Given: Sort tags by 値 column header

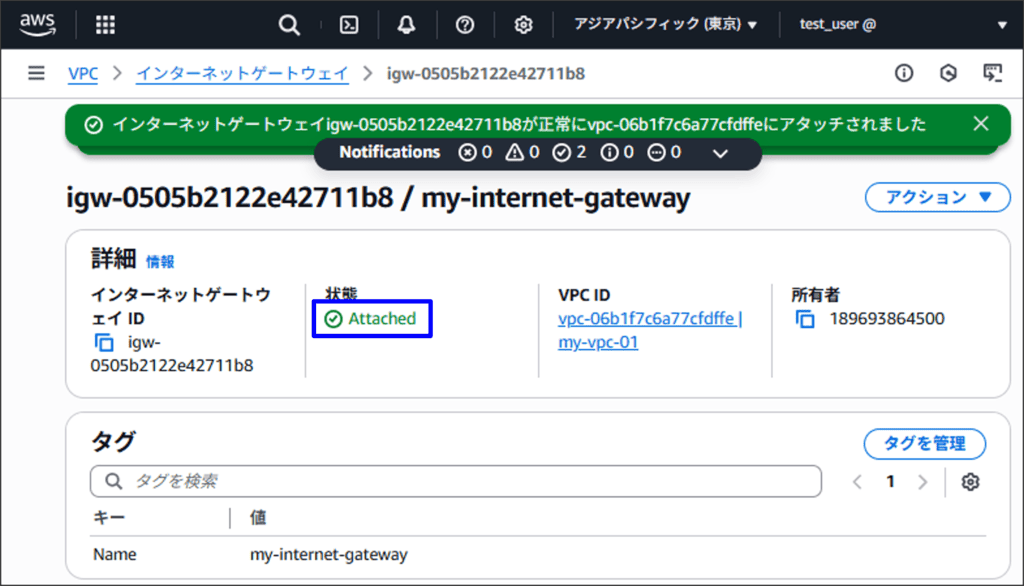Looking at the screenshot, I should coord(258,518).
